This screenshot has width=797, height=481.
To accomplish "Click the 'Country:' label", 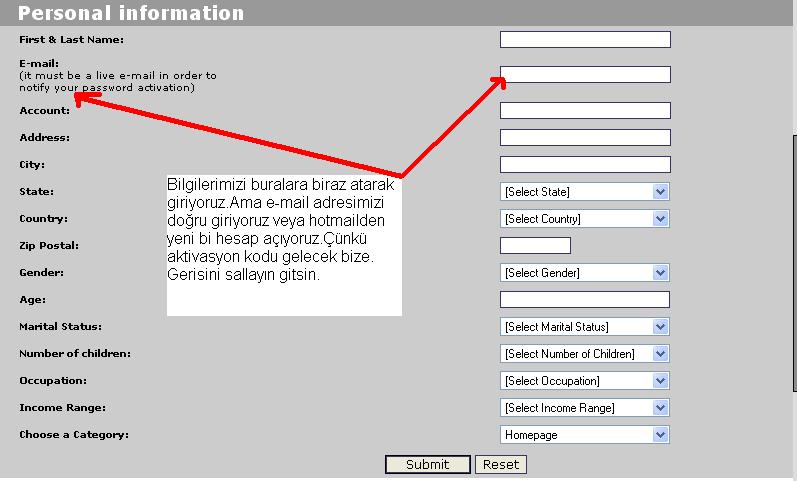I will (43, 219).
